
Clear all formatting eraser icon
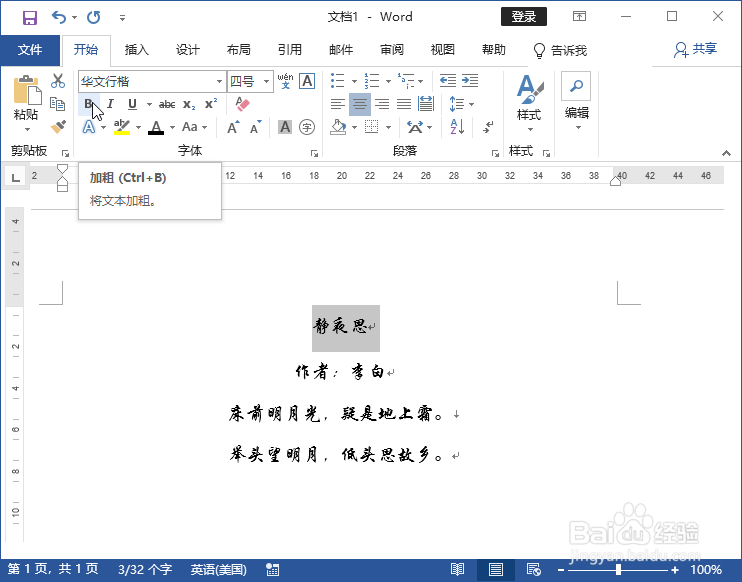point(242,104)
